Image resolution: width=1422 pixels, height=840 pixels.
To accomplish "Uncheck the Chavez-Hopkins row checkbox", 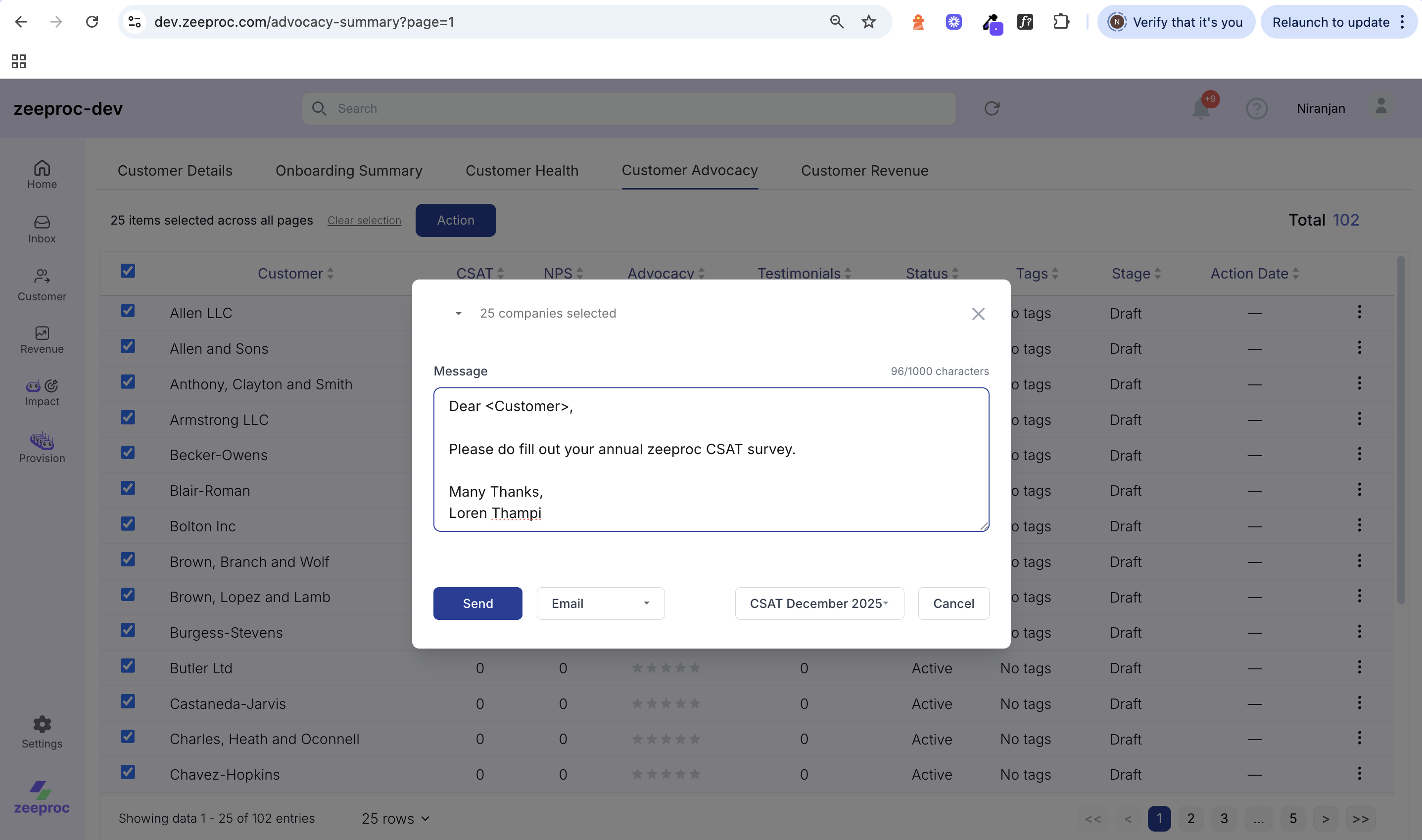I will [x=128, y=772].
